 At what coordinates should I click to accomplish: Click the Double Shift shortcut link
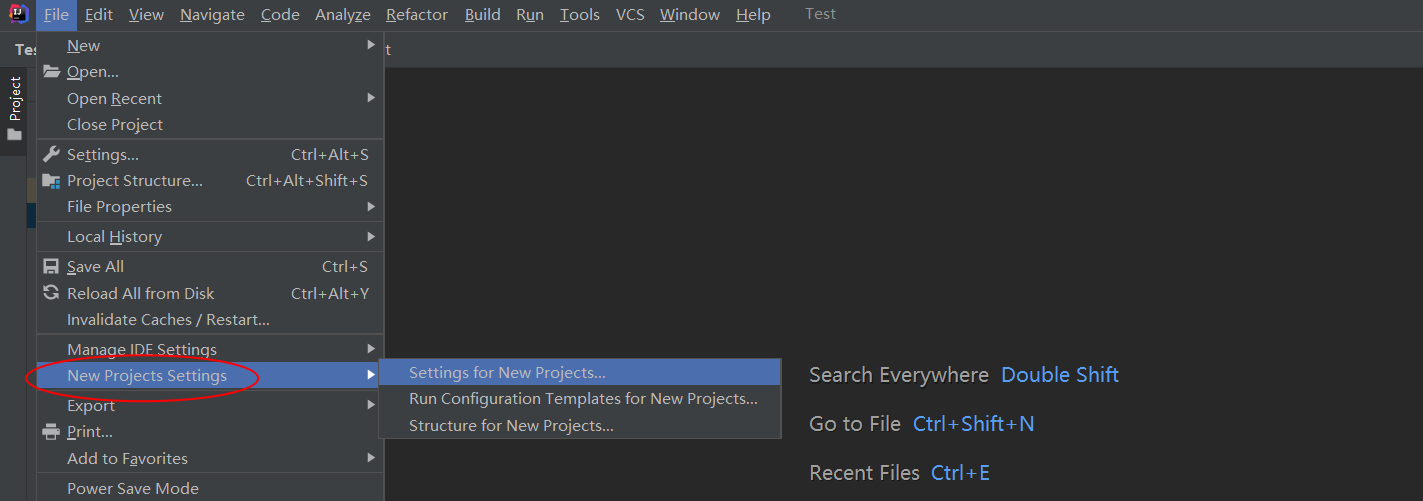click(x=1059, y=375)
